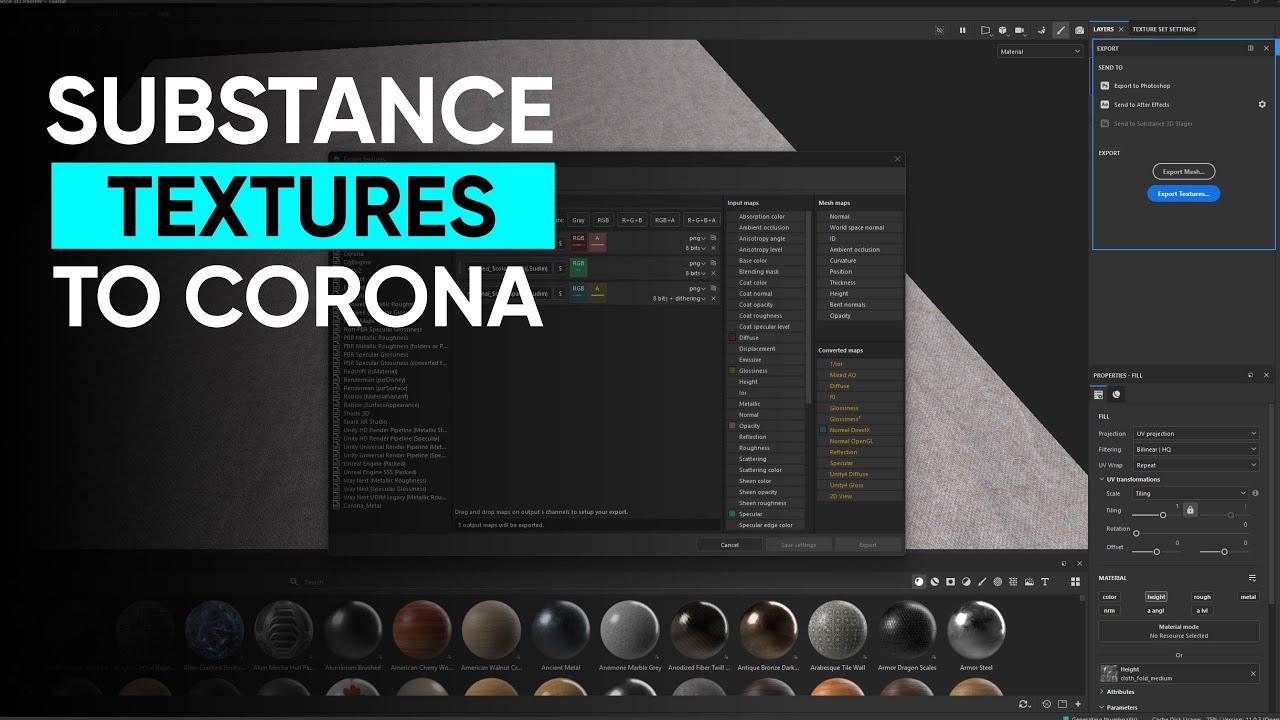The width and height of the screenshot is (1280, 720).
Task: Click the Scale info icon
Action: [x=1255, y=493]
